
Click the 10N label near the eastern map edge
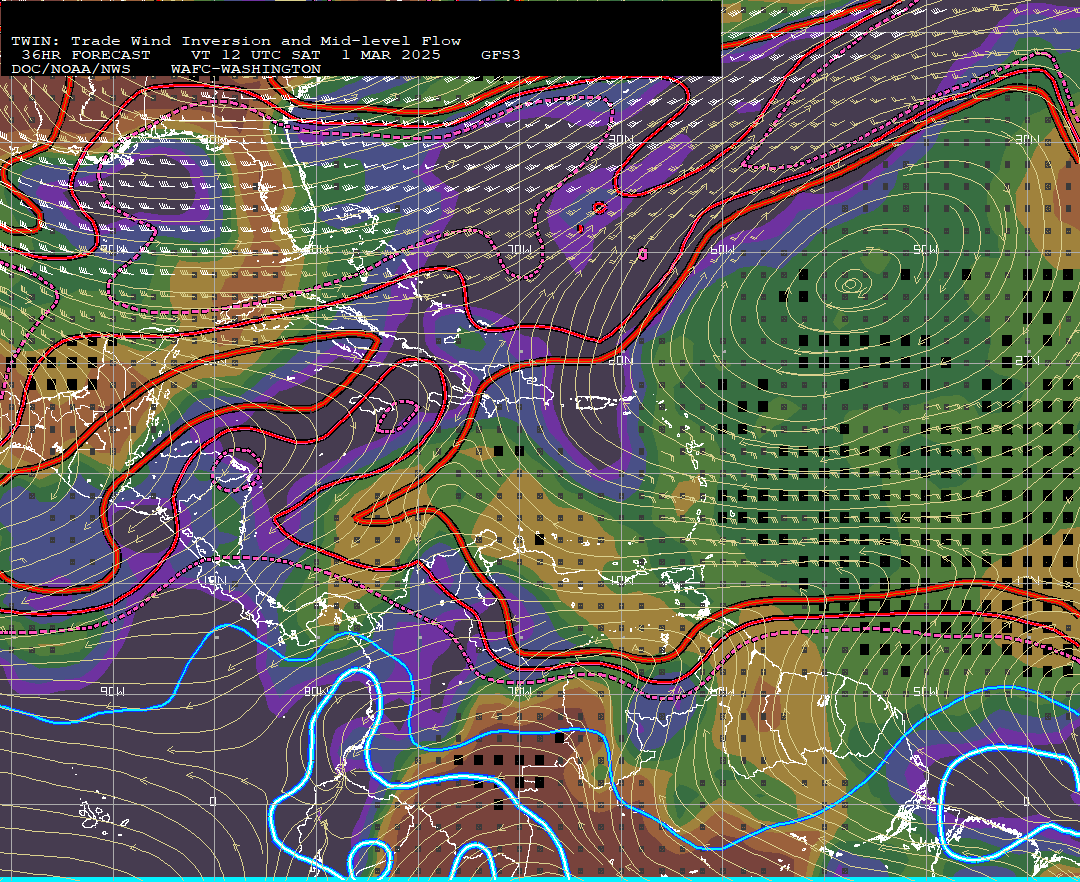coord(1027,581)
